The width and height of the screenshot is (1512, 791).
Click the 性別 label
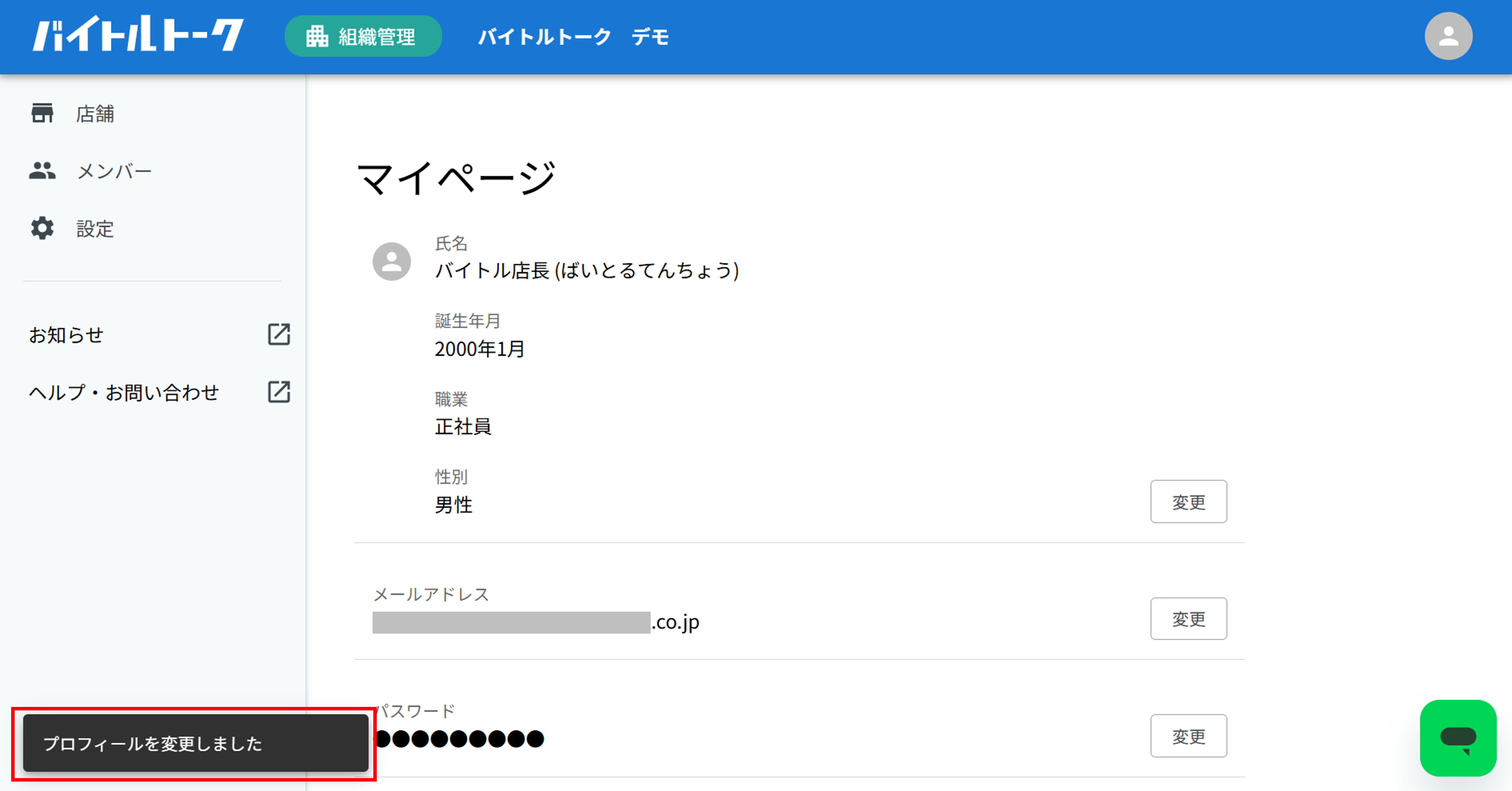point(451,477)
